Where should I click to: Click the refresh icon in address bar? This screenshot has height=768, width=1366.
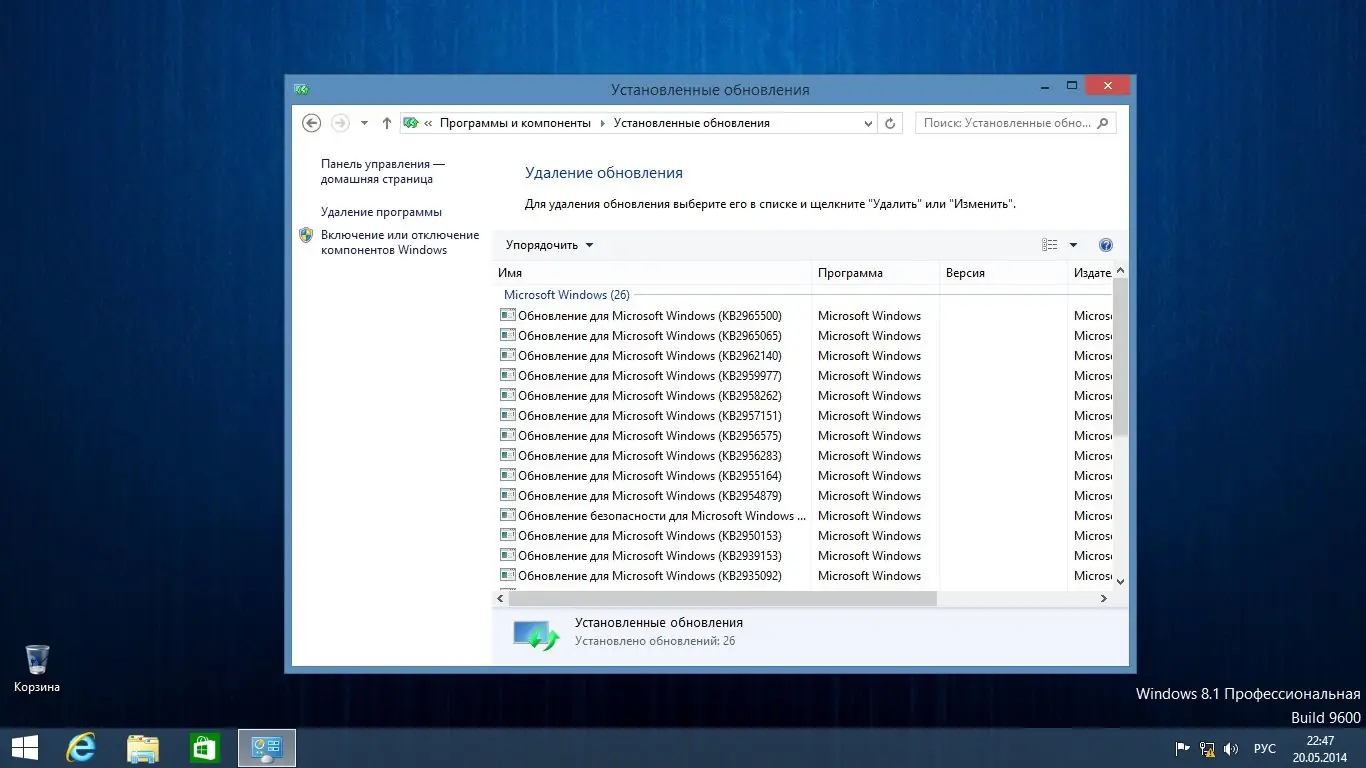(x=890, y=122)
